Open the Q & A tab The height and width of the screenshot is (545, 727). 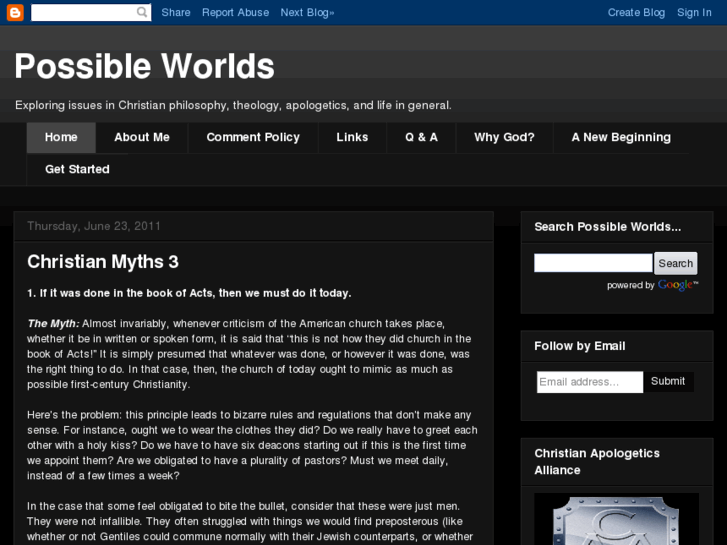pos(421,137)
